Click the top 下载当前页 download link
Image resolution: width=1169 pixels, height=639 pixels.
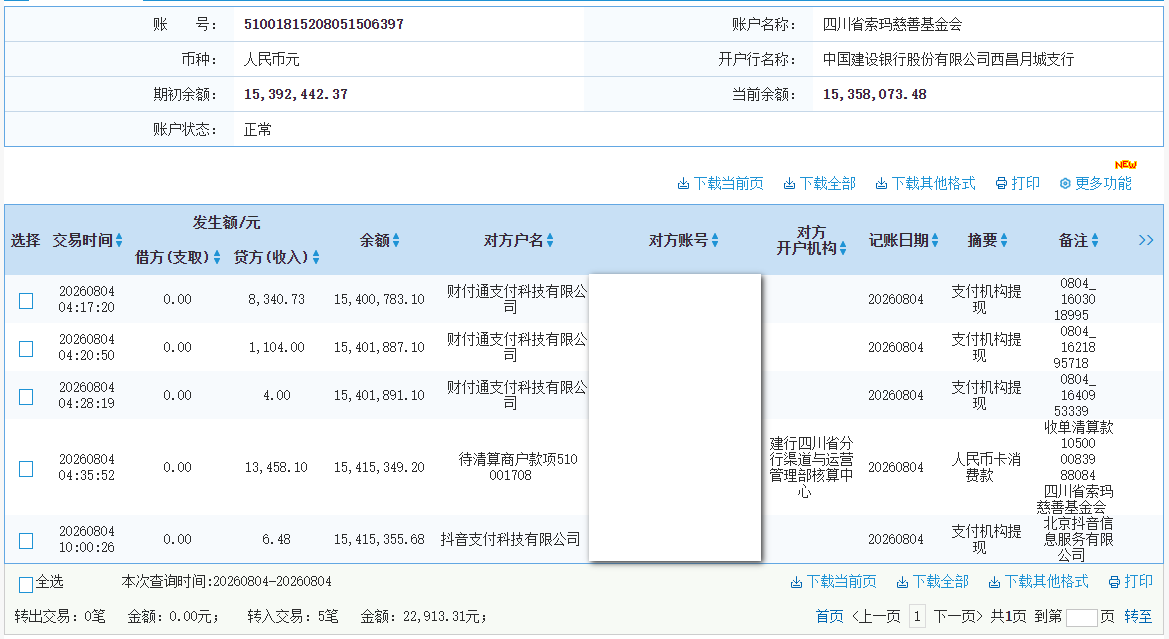720,183
